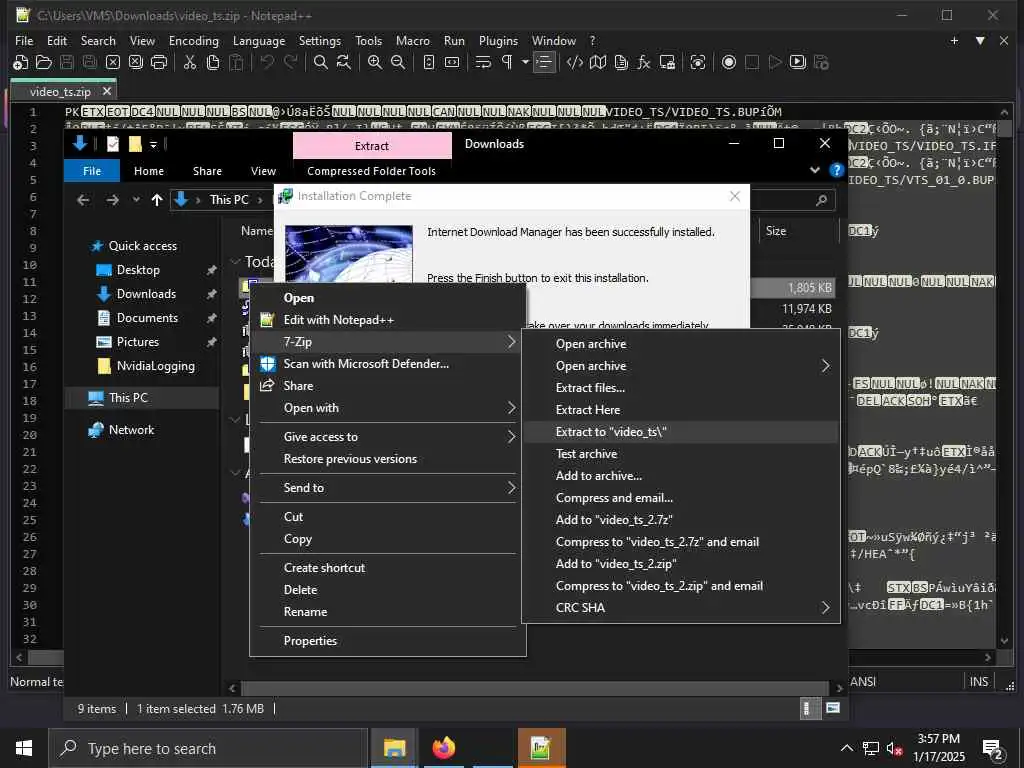Click the Print icon in Notepad++ toolbar
Viewport: 1024px width, 768px height.
click(x=159, y=63)
